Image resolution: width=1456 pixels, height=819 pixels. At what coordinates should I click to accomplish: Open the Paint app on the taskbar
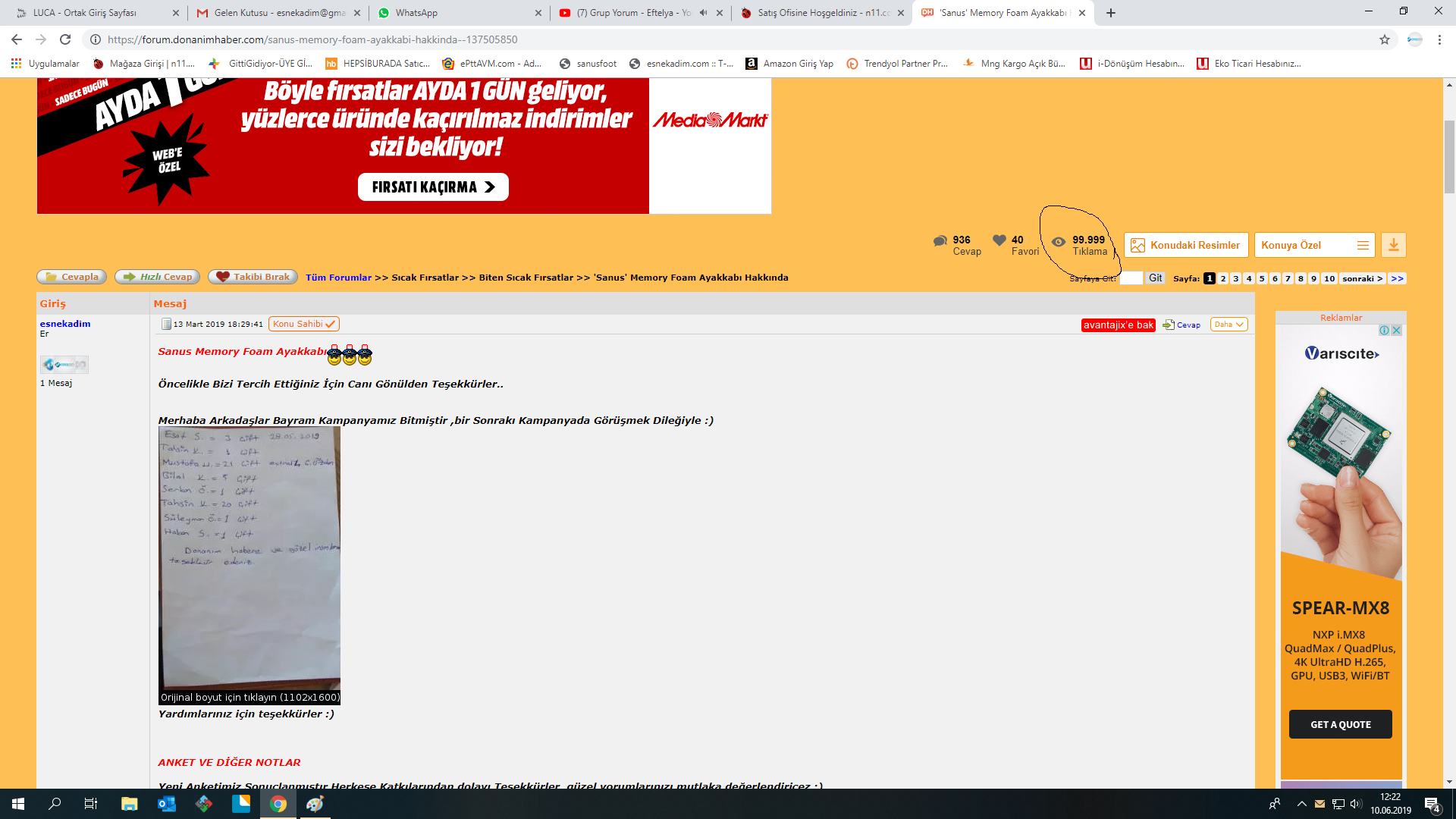tap(315, 804)
